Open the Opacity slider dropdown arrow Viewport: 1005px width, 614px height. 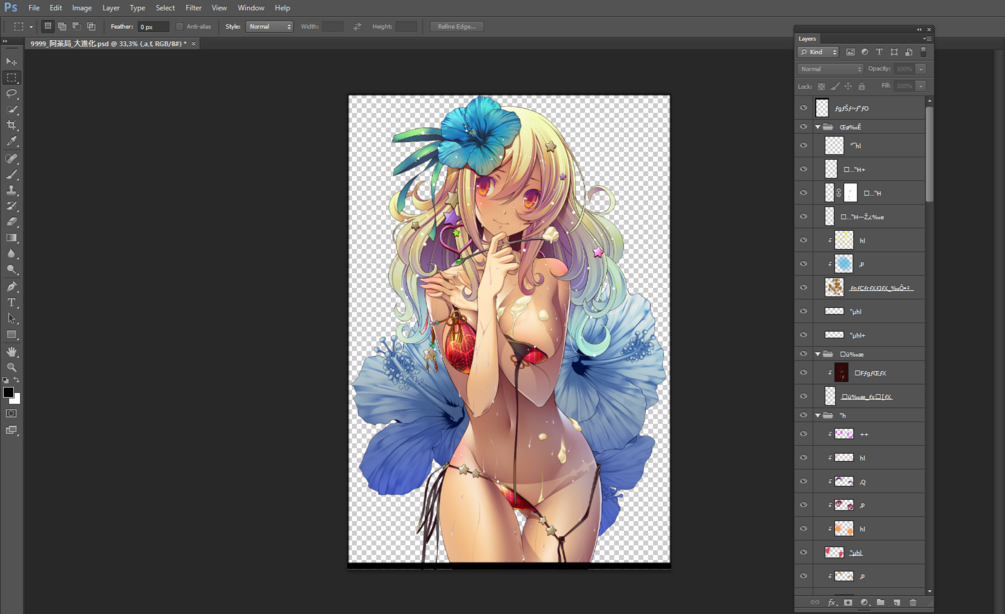coord(921,69)
